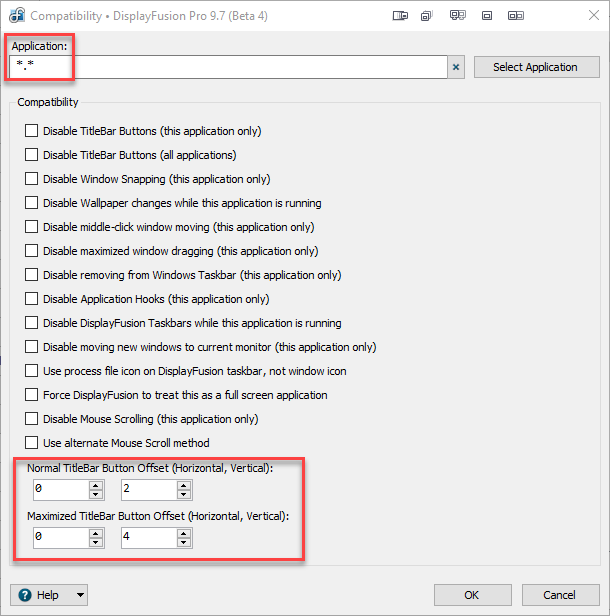
Task: Click the side-by-side windows titlebar button icon
Action: tap(516, 16)
